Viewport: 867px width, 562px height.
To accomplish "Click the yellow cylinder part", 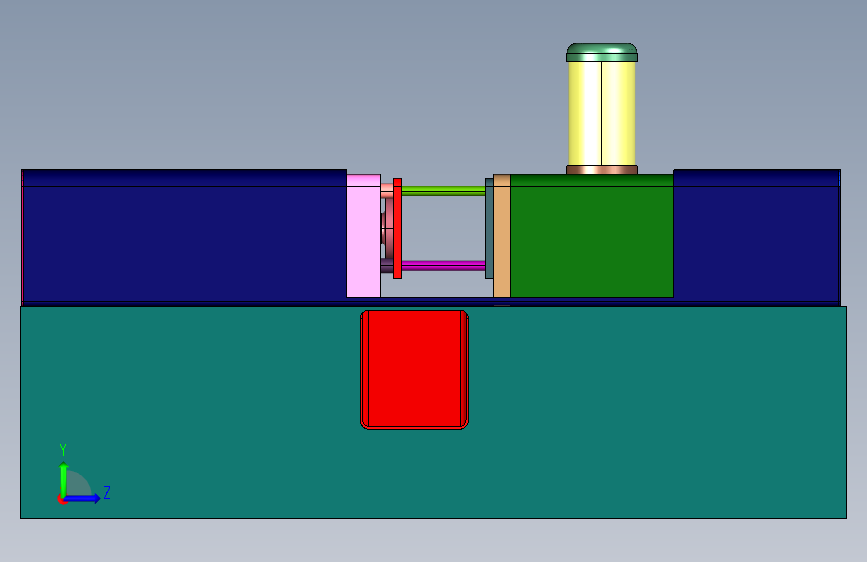I will tap(602, 113).
